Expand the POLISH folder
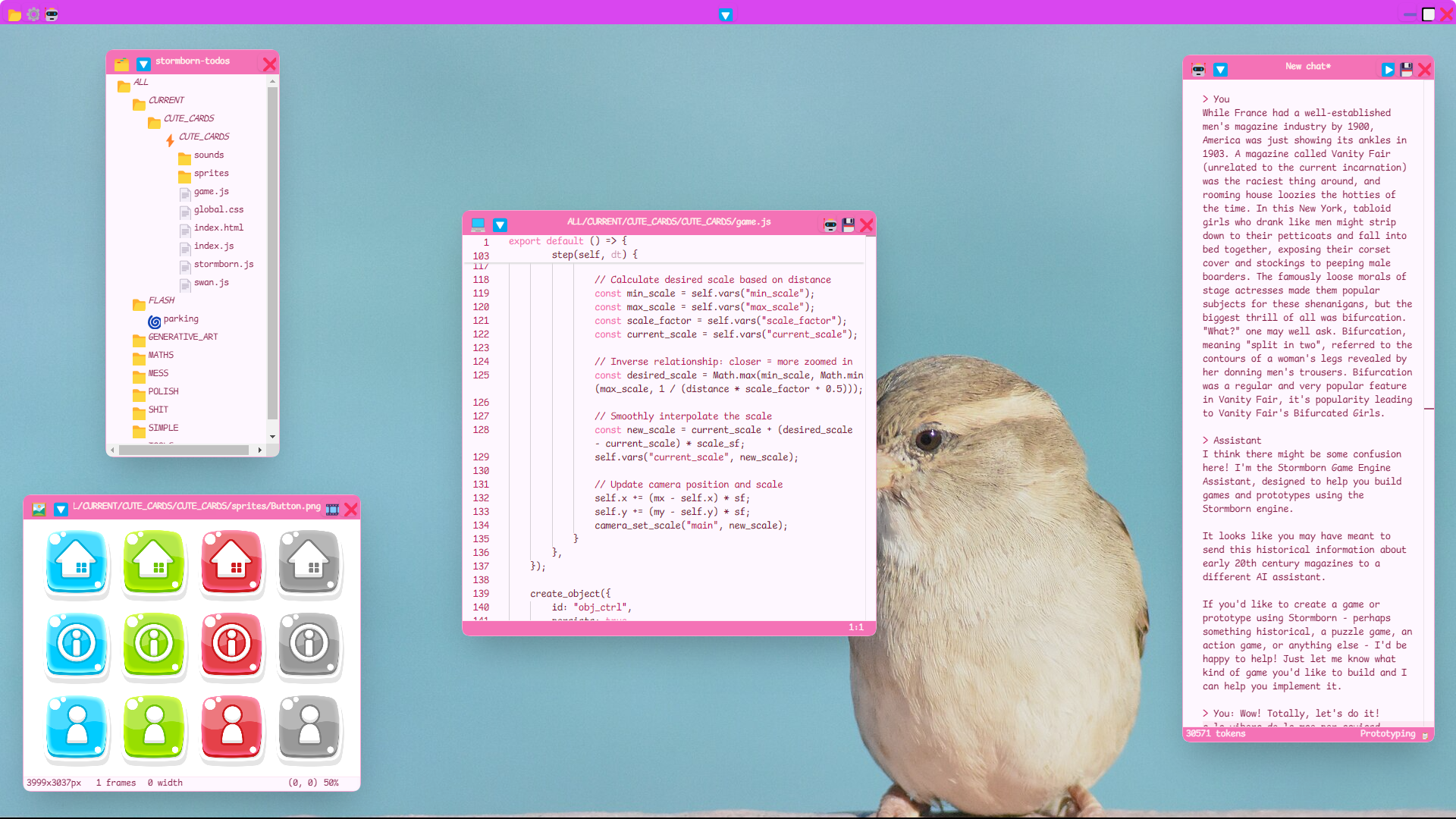1456x819 pixels. pos(155,392)
